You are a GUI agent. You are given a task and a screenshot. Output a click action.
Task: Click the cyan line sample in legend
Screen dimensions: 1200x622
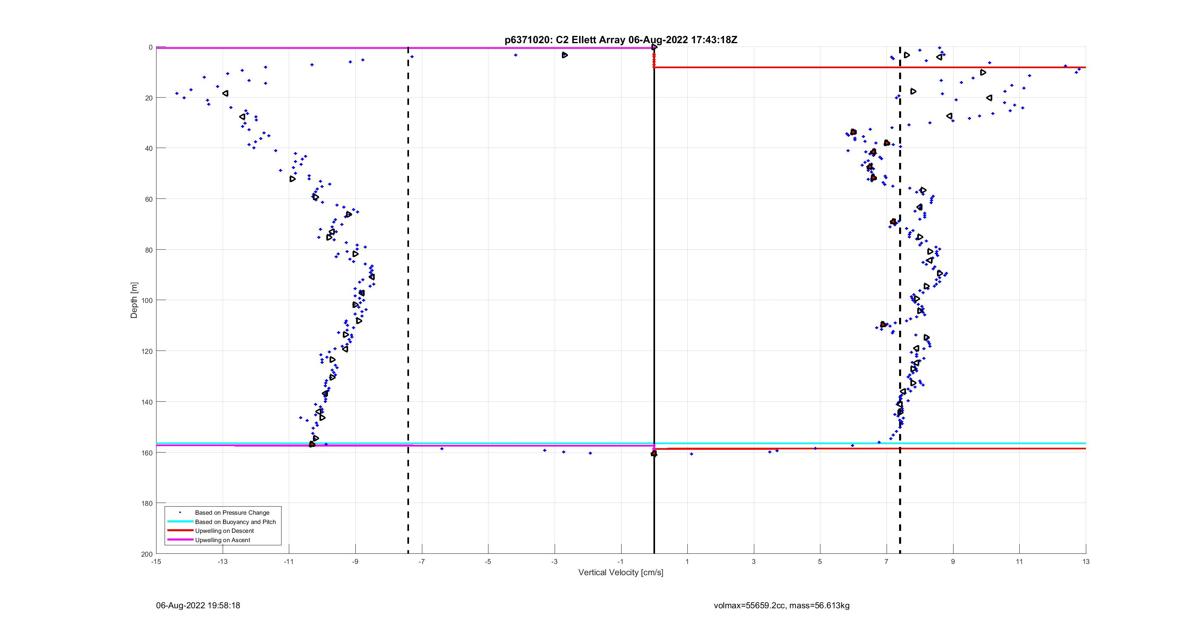coord(179,521)
